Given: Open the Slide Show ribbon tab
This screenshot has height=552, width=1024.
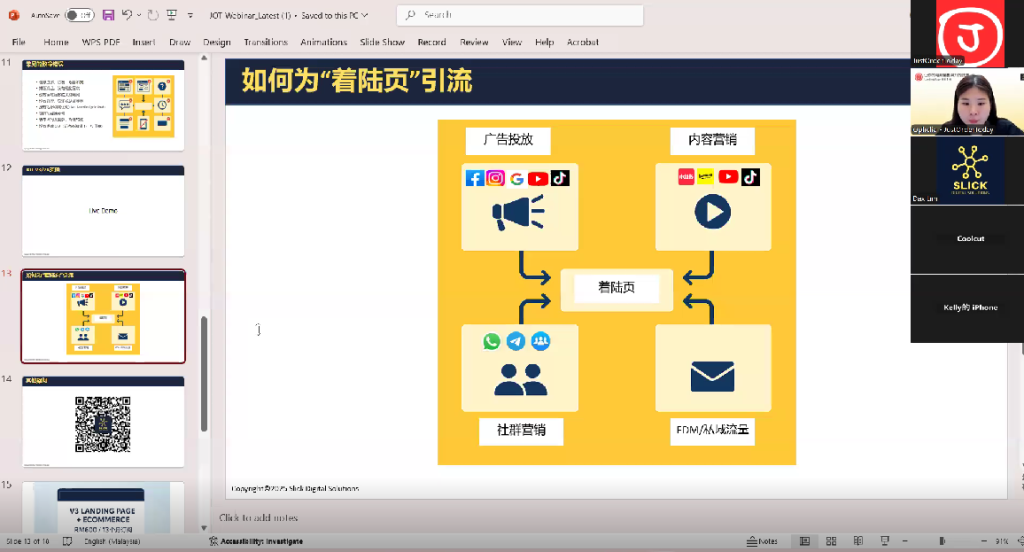Looking at the screenshot, I should 382,42.
